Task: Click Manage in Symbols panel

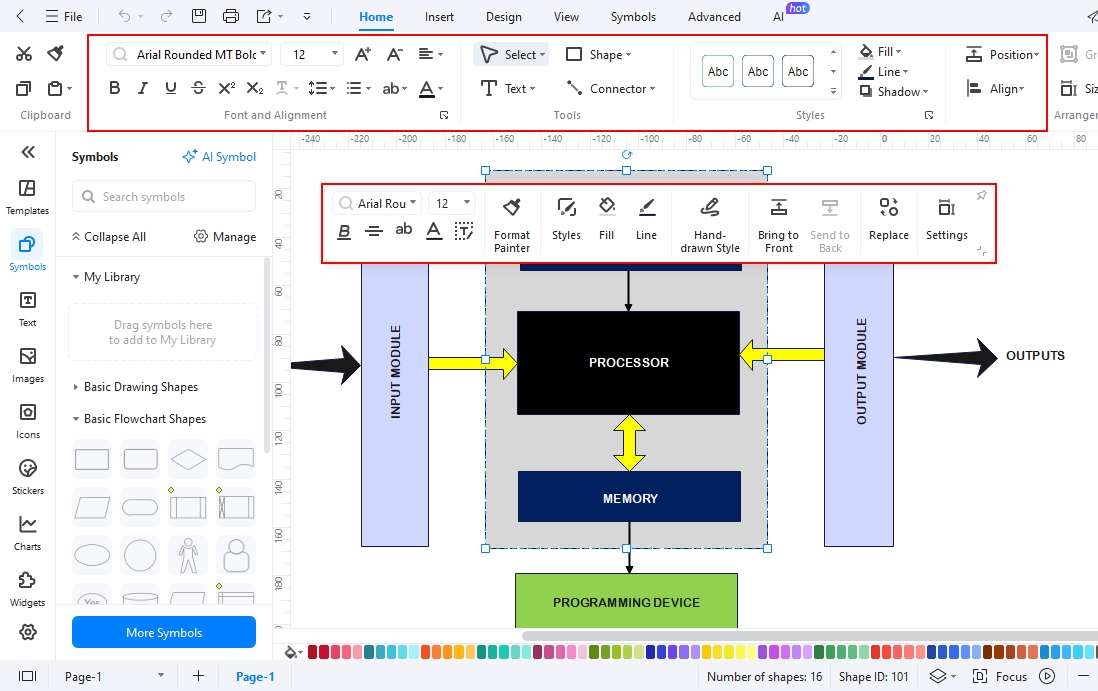Action: (x=225, y=237)
